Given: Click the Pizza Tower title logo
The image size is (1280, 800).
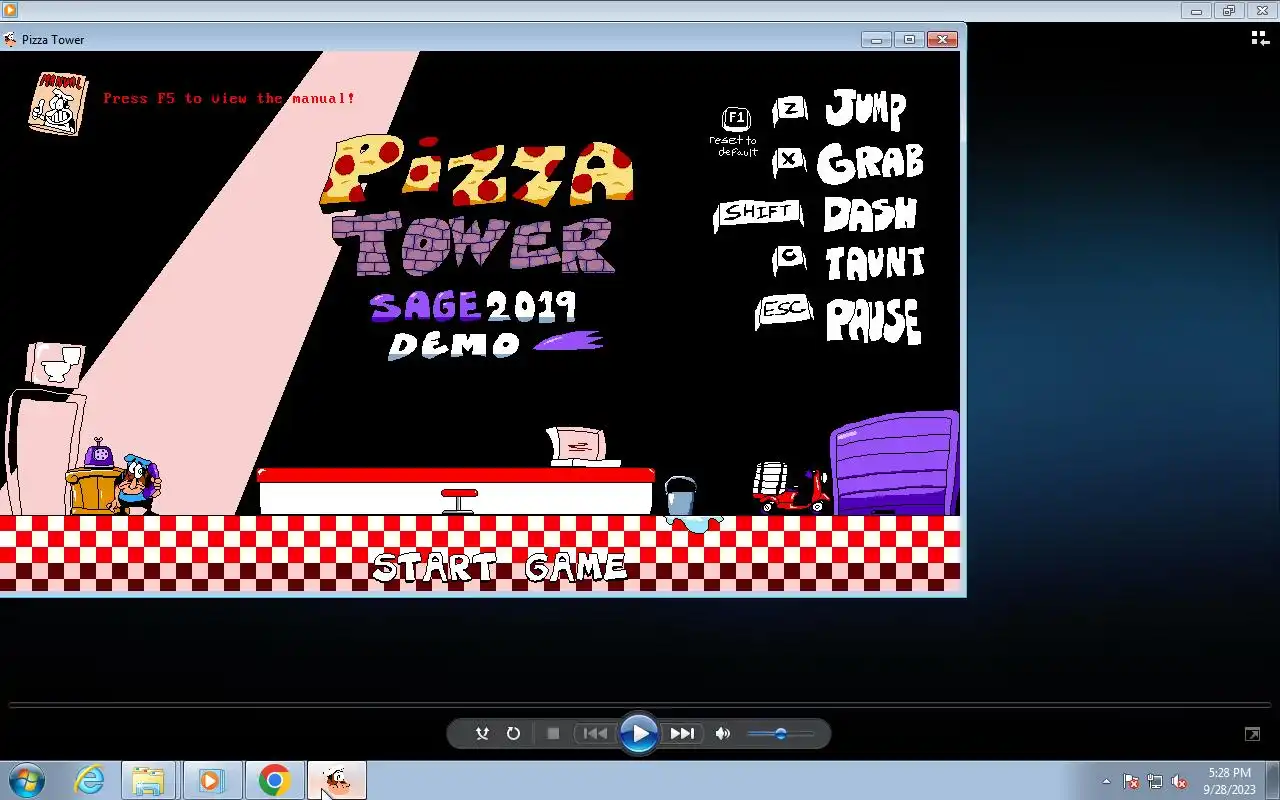Looking at the screenshot, I should pos(476,205).
